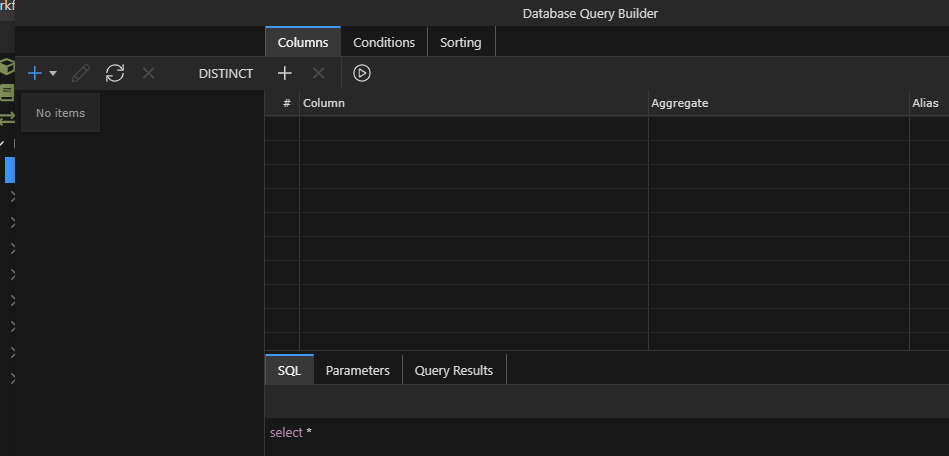Click the Alias column header

[925, 103]
